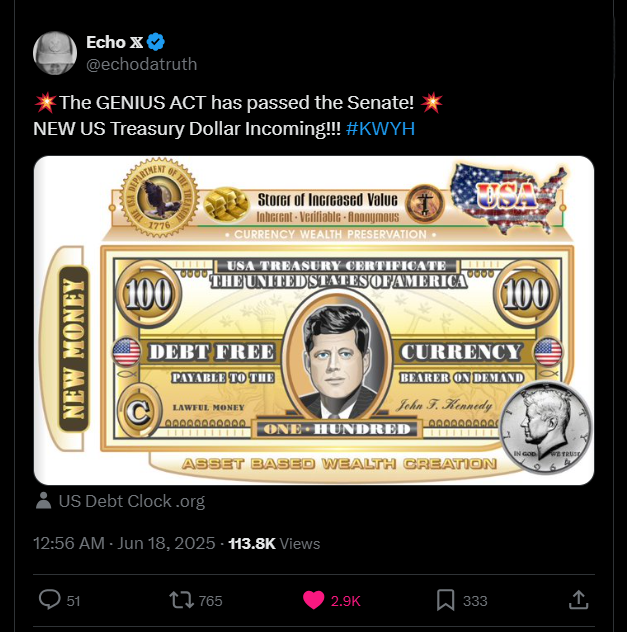Click the 333 bookmarks count
This screenshot has height=632, width=627.
coord(475,601)
